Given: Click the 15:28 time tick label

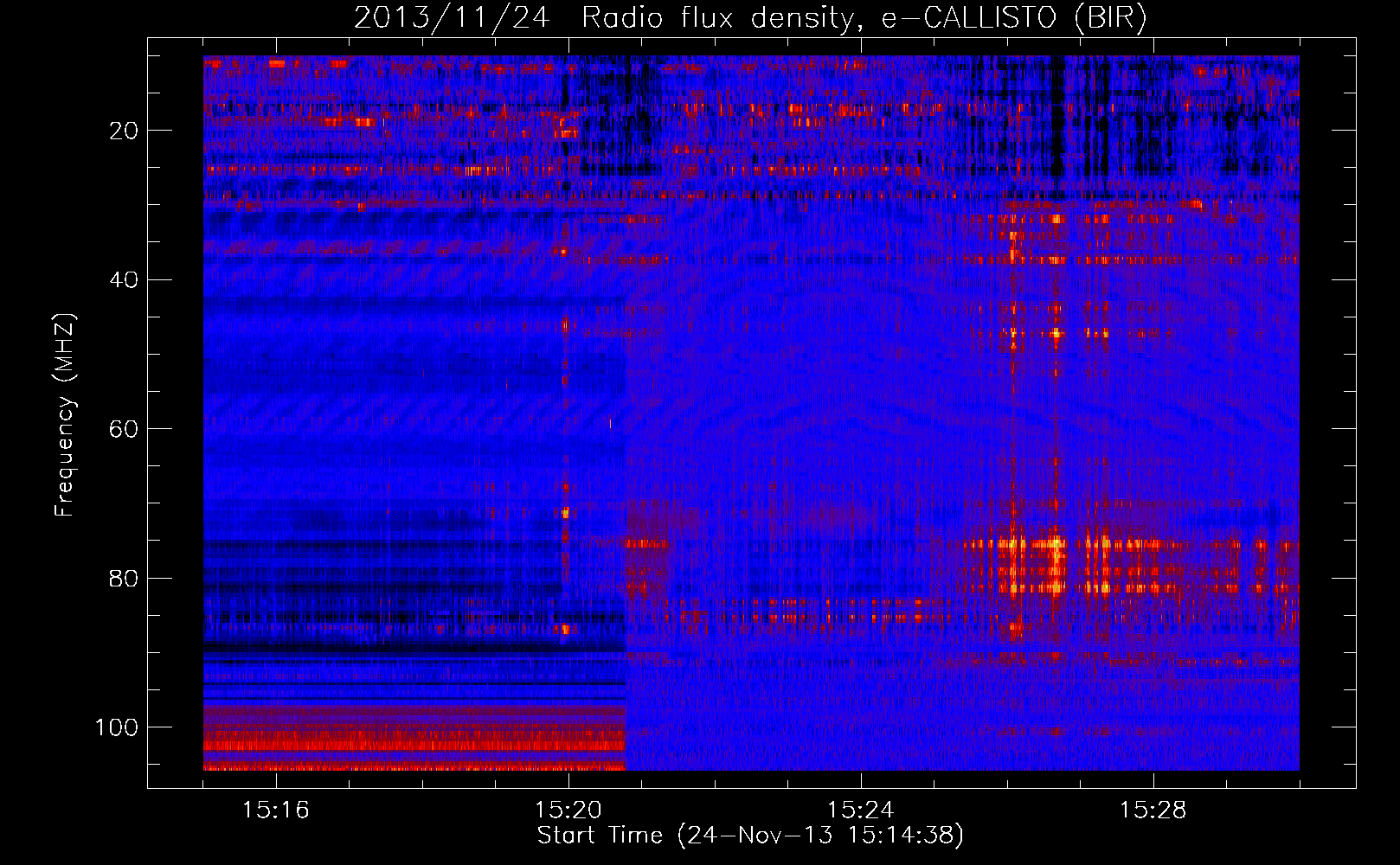Looking at the screenshot, I should coord(1153,811).
